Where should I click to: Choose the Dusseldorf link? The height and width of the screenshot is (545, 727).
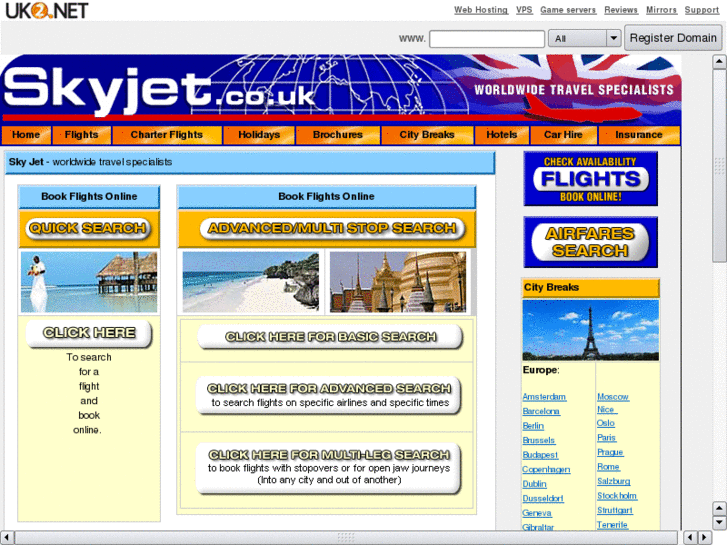pyautogui.click(x=542, y=499)
